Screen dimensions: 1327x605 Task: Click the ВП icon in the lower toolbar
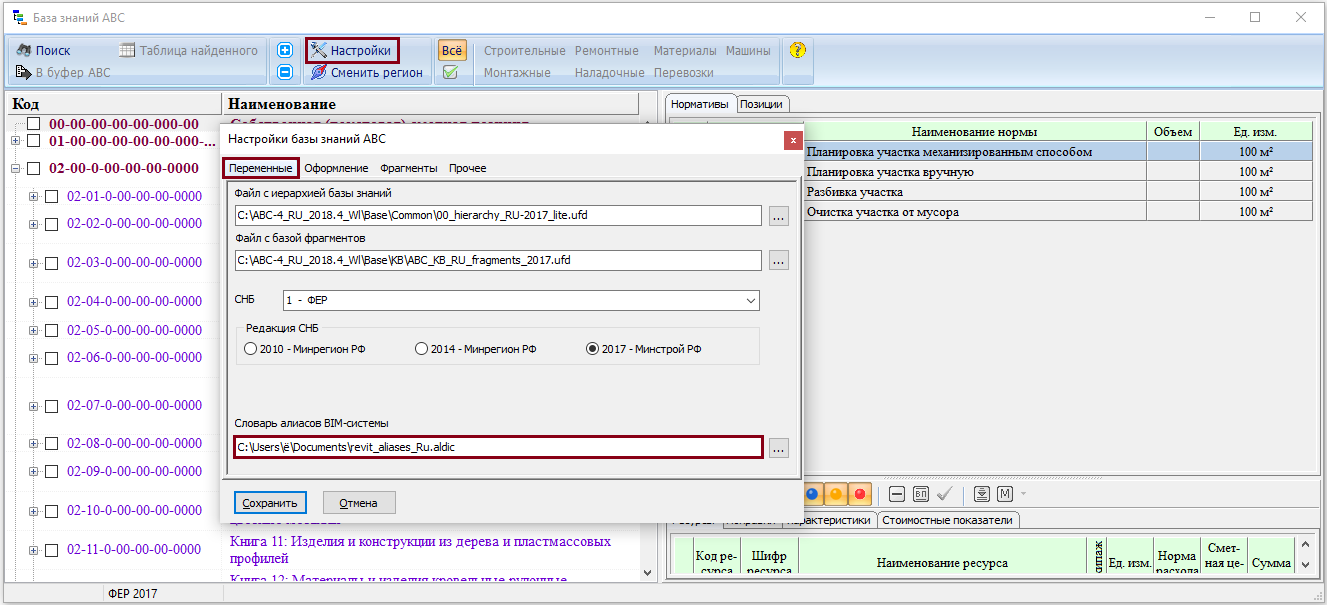pyautogui.click(x=920, y=494)
